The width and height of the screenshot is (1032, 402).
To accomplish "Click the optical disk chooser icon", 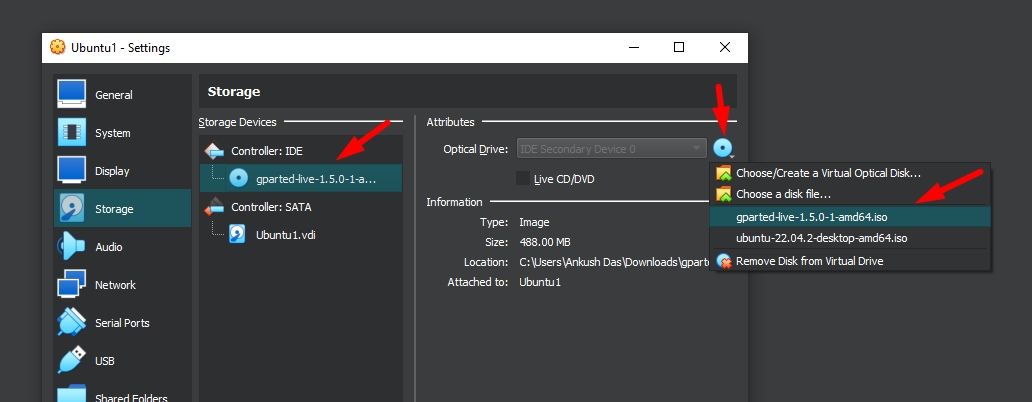I will [x=723, y=149].
